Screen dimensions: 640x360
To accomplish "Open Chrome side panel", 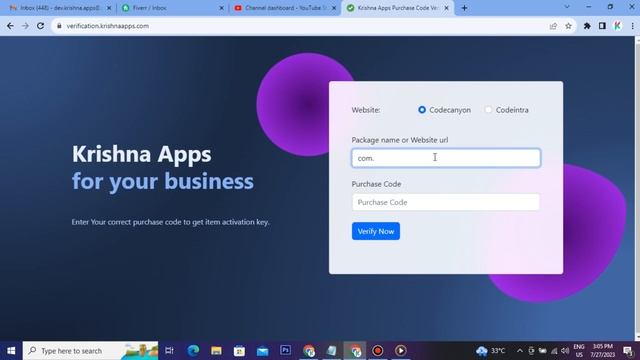I will (602, 26).
